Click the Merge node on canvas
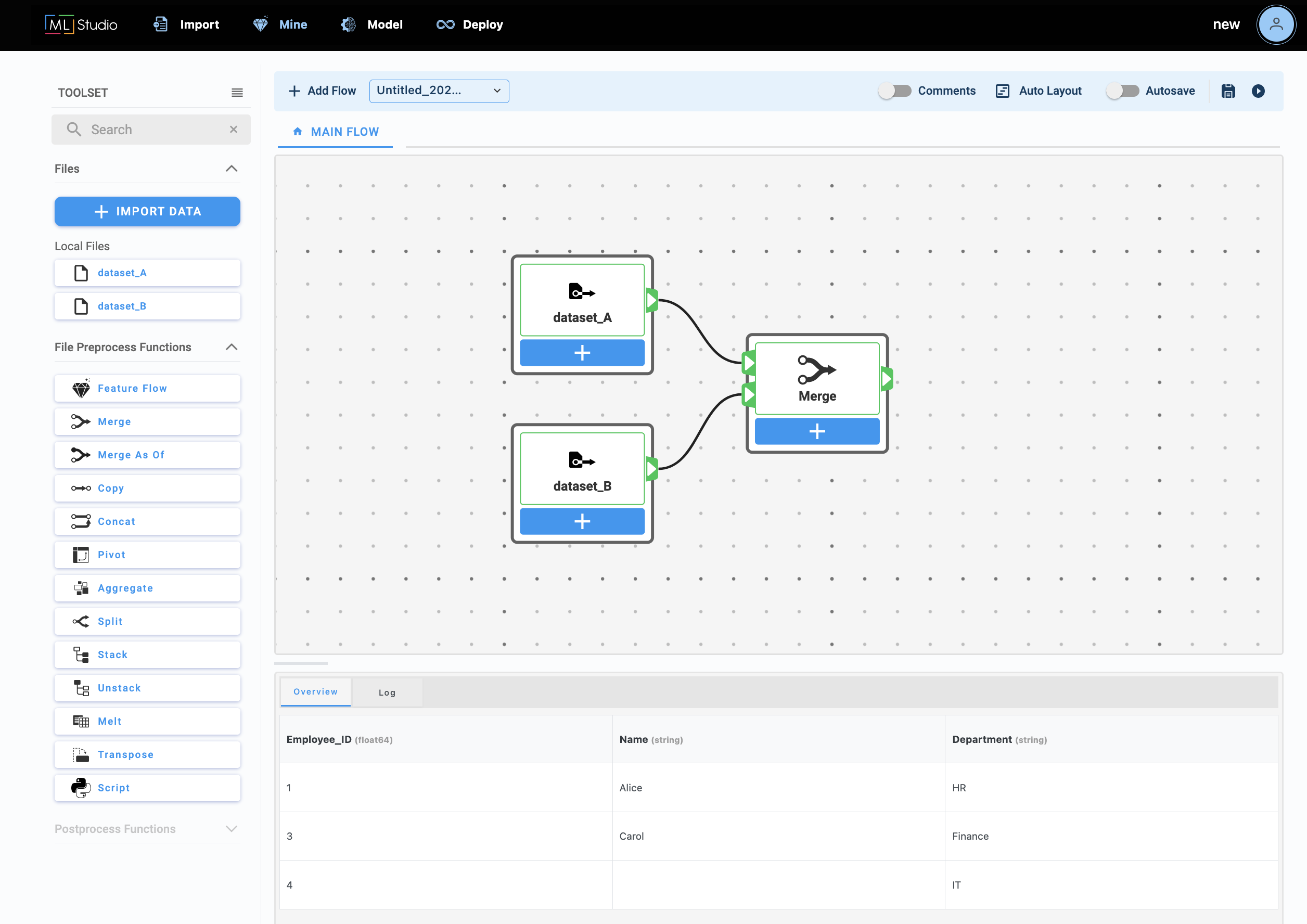The height and width of the screenshot is (924, 1307). pos(816,379)
